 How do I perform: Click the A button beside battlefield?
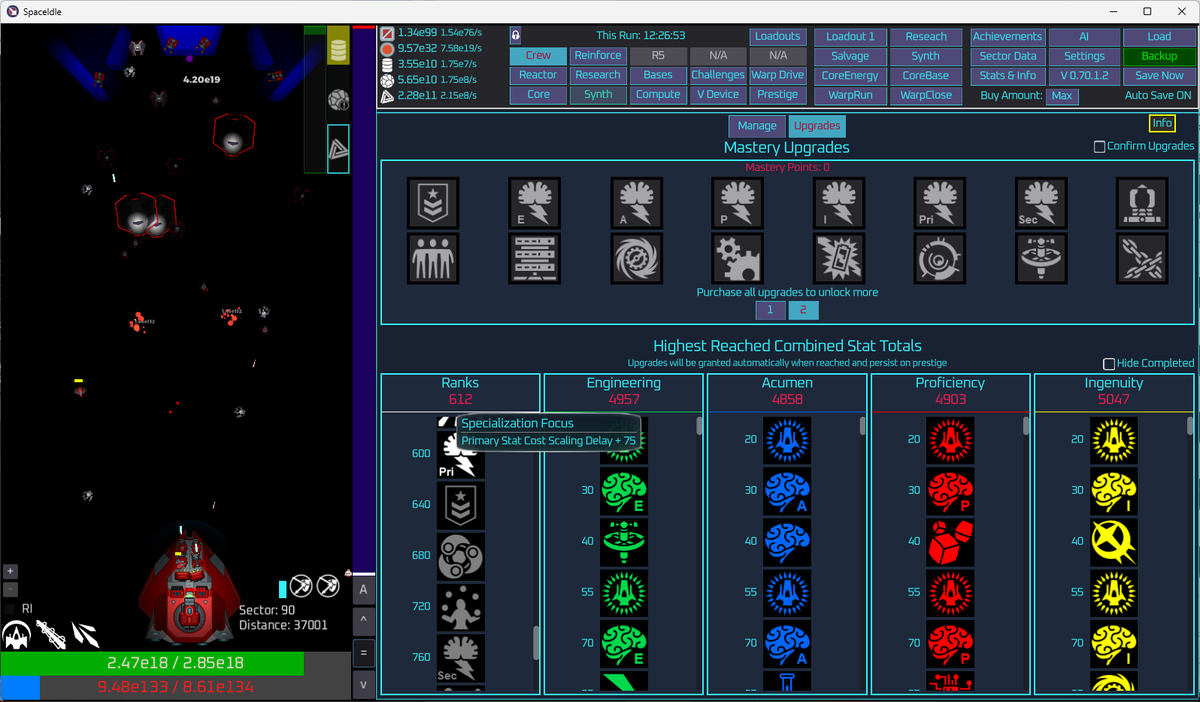coord(362,589)
